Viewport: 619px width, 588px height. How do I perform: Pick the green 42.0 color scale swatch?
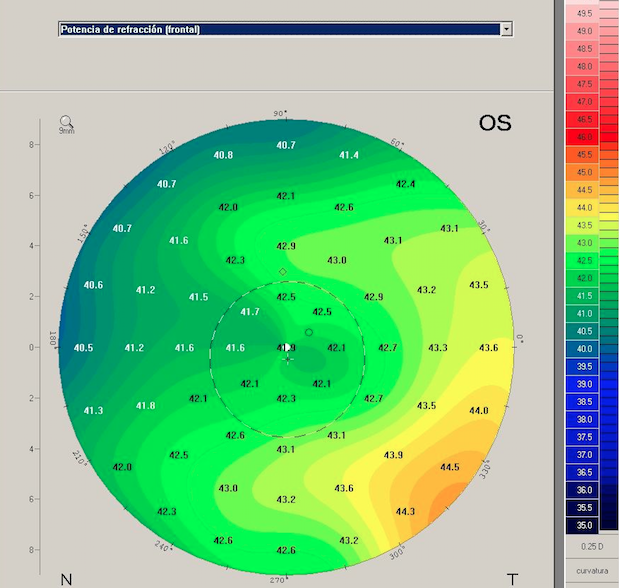pyautogui.click(x=585, y=278)
